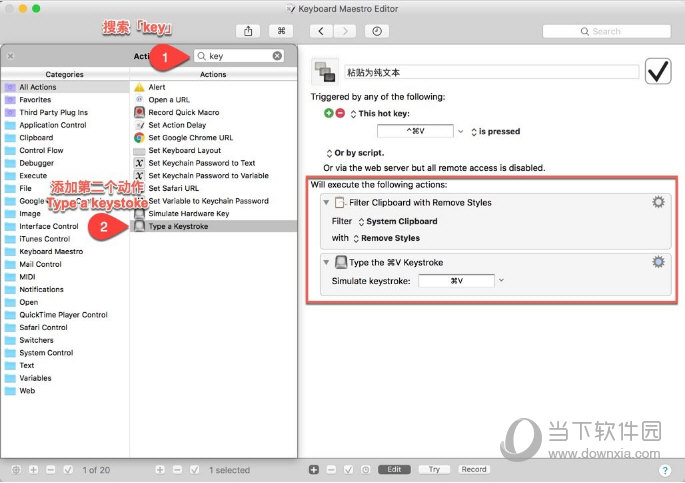Toggle action enabled checkmark at bottom
The height and width of the screenshot is (483, 685).
349,470
